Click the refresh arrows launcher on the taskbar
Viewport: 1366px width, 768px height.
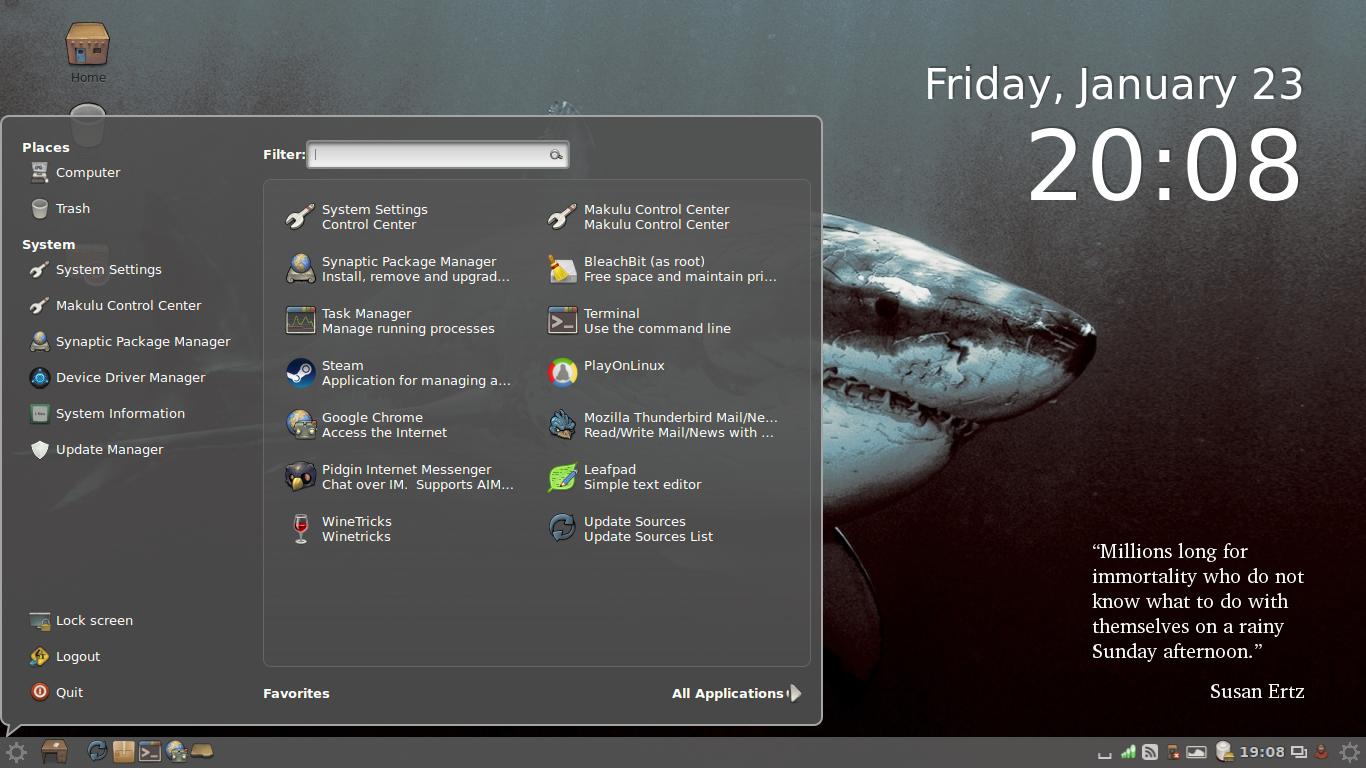97,752
